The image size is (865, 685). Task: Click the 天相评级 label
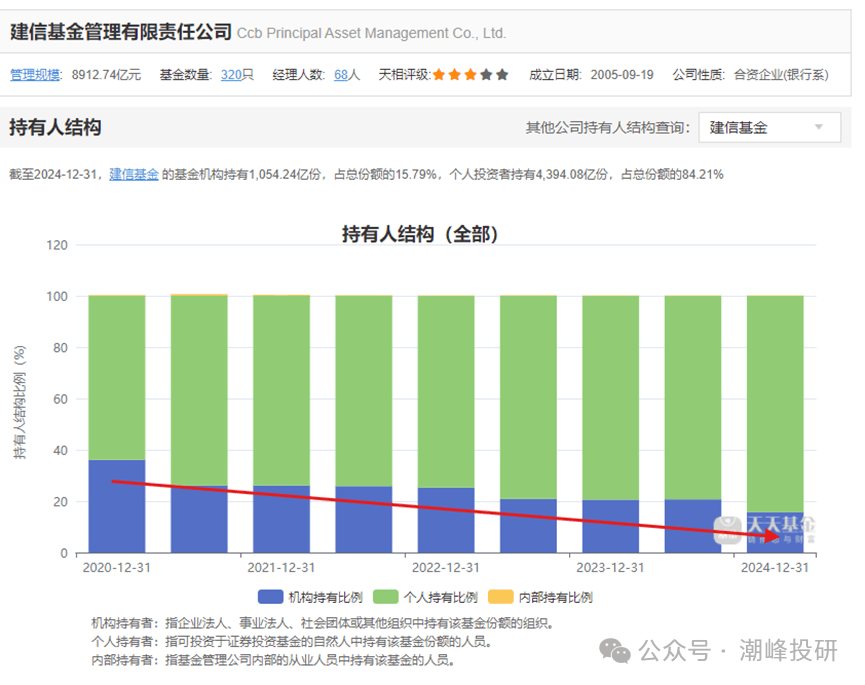tap(404, 74)
